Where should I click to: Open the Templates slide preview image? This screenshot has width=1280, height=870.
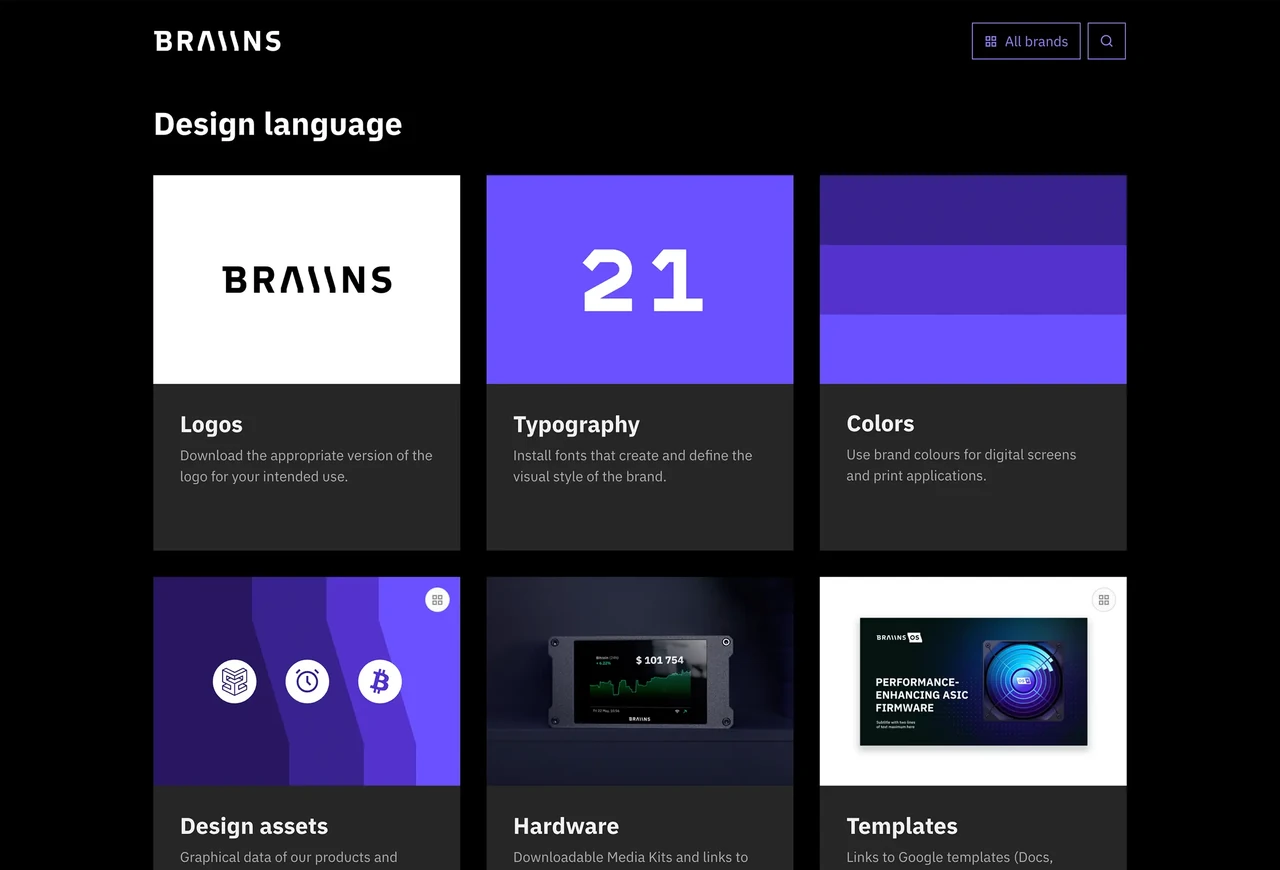pos(973,681)
